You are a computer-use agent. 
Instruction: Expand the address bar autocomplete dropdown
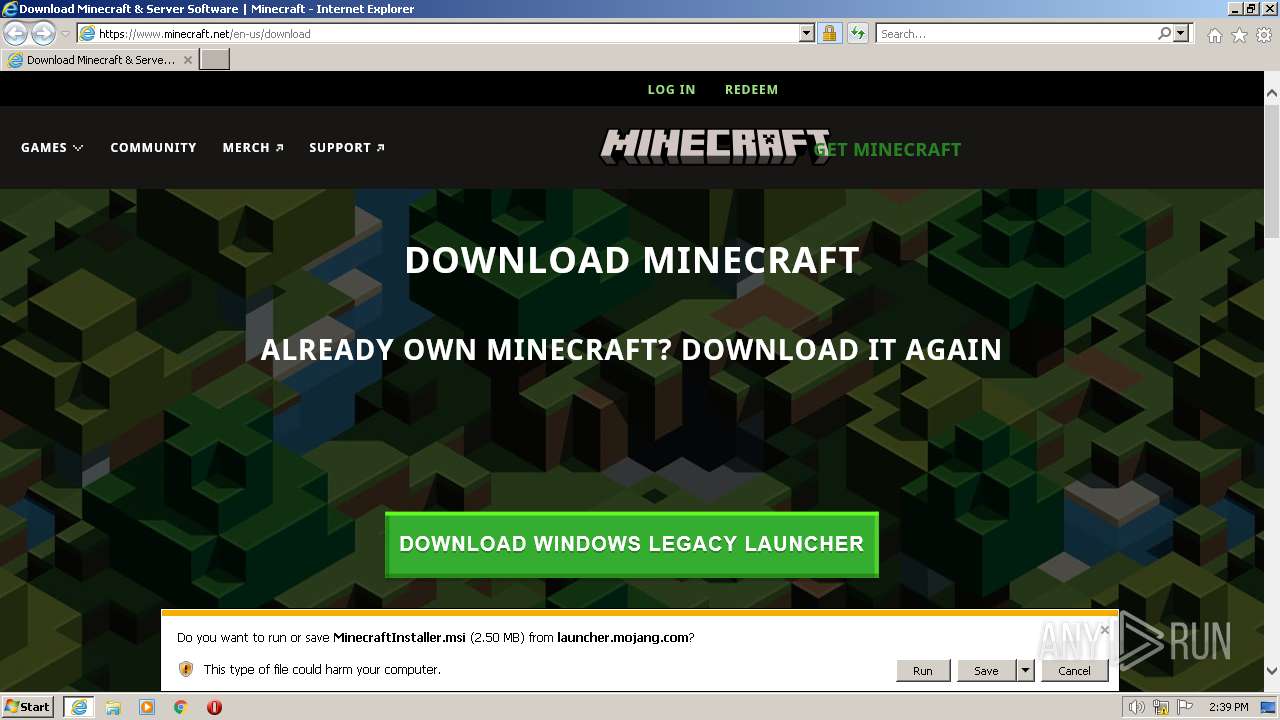pos(807,33)
